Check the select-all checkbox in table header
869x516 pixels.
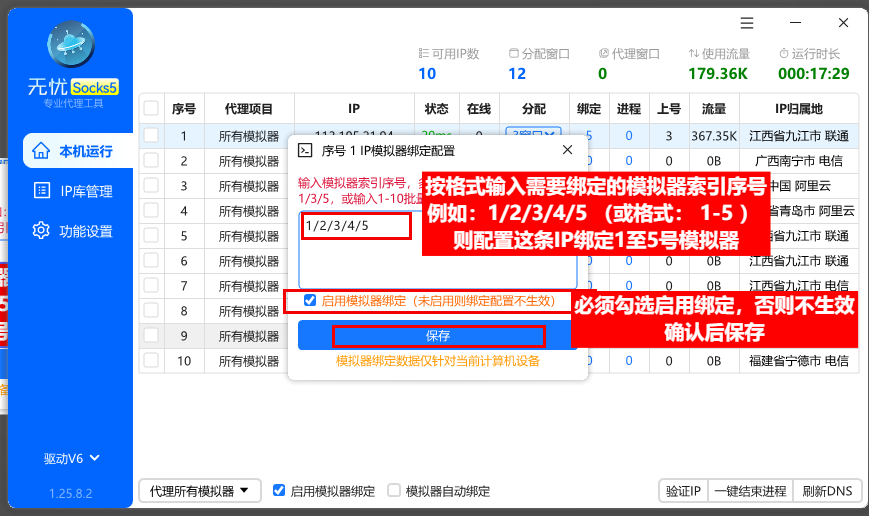(x=151, y=109)
